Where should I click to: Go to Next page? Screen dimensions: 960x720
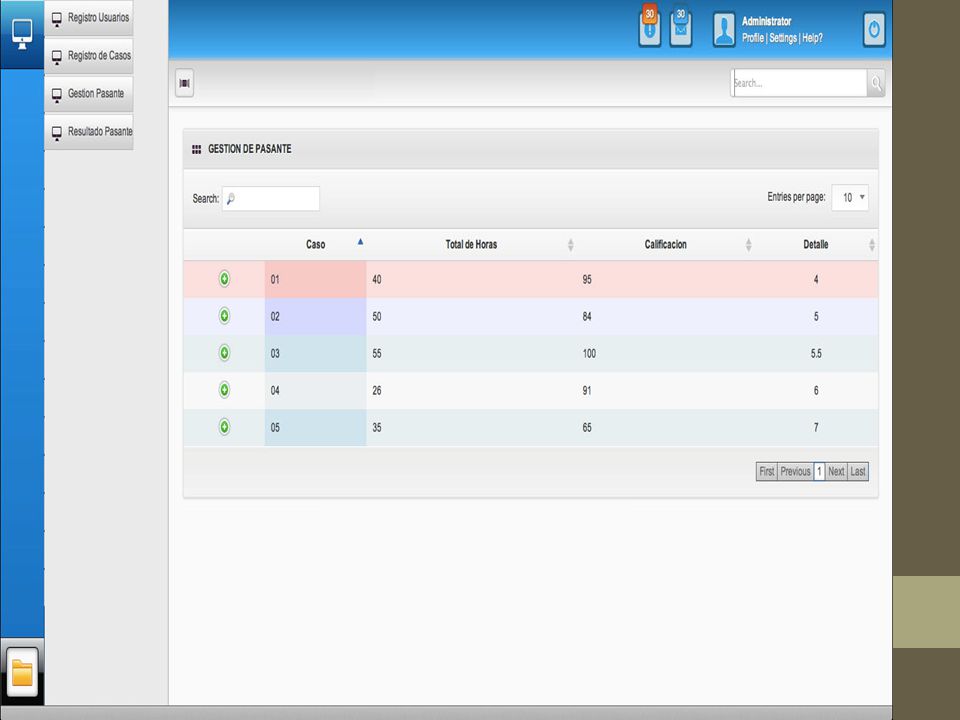pyautogui.click(x=836, y=471)
